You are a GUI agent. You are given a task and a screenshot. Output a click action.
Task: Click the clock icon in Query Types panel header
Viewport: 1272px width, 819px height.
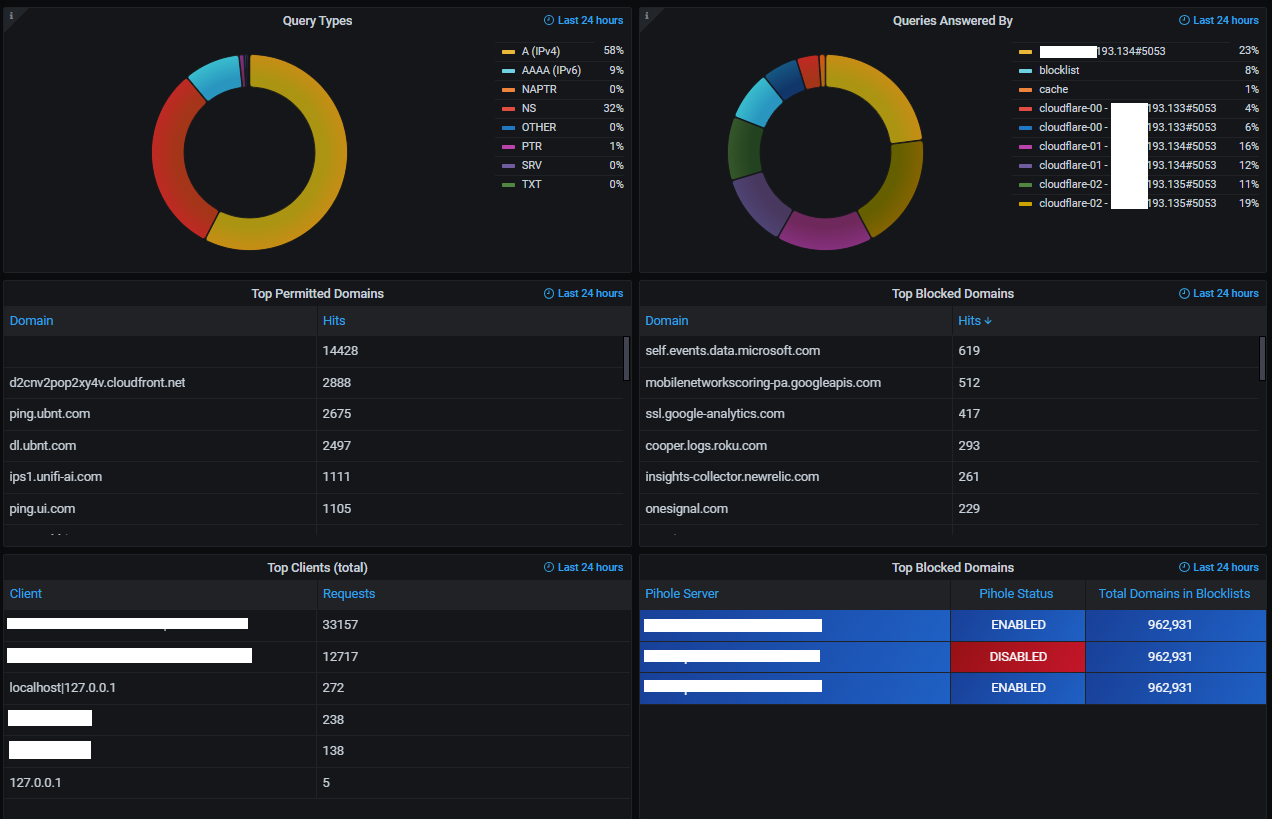(549, 20)
